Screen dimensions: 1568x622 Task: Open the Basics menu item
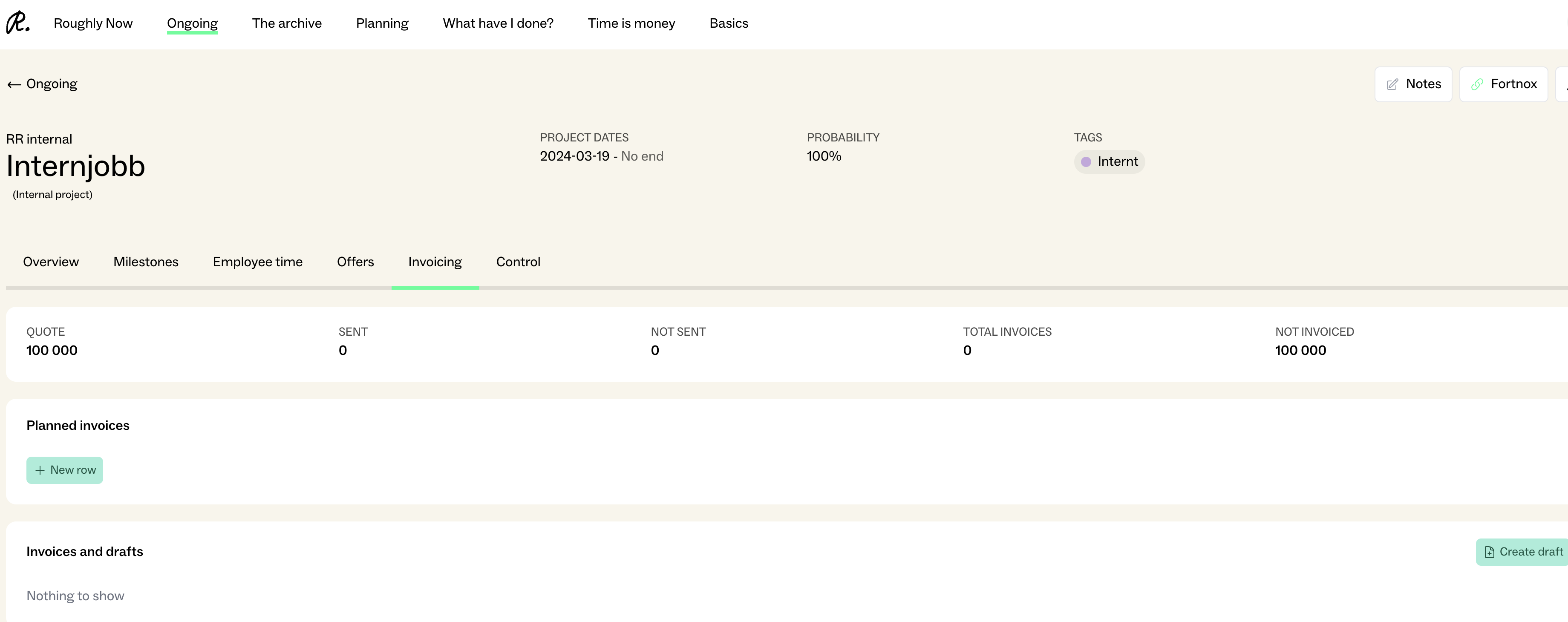tap(729, 23)
